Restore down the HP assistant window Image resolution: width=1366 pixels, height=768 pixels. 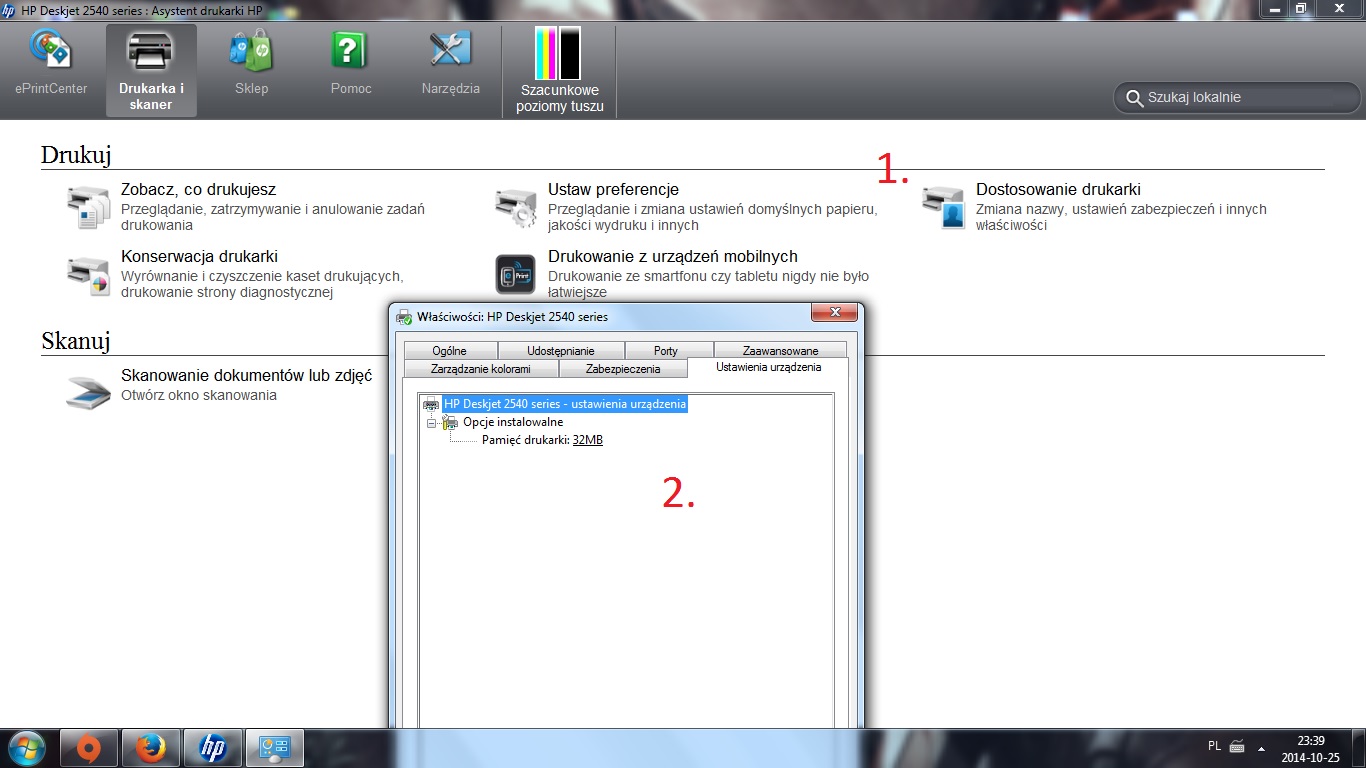tap(1302, 8)
